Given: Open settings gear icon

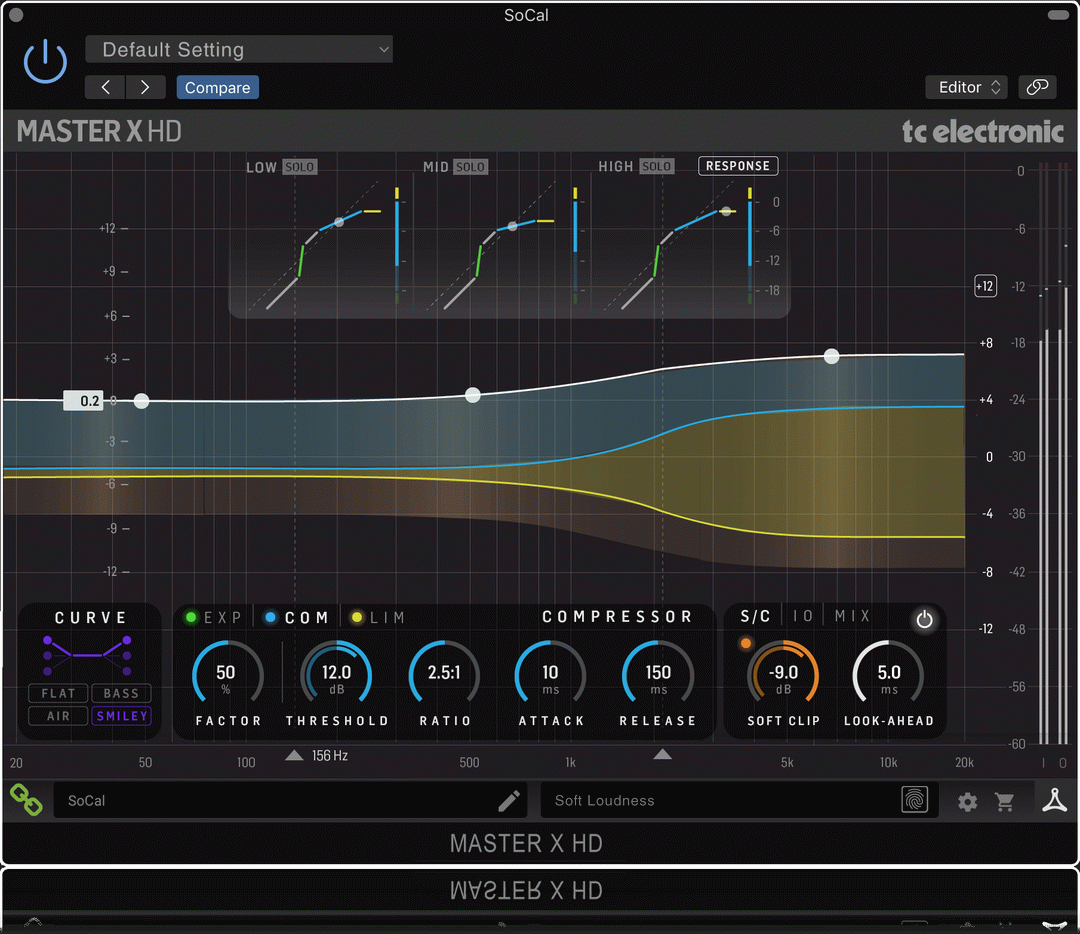Looking at the screenshot, I should click(x=967, y=801).
